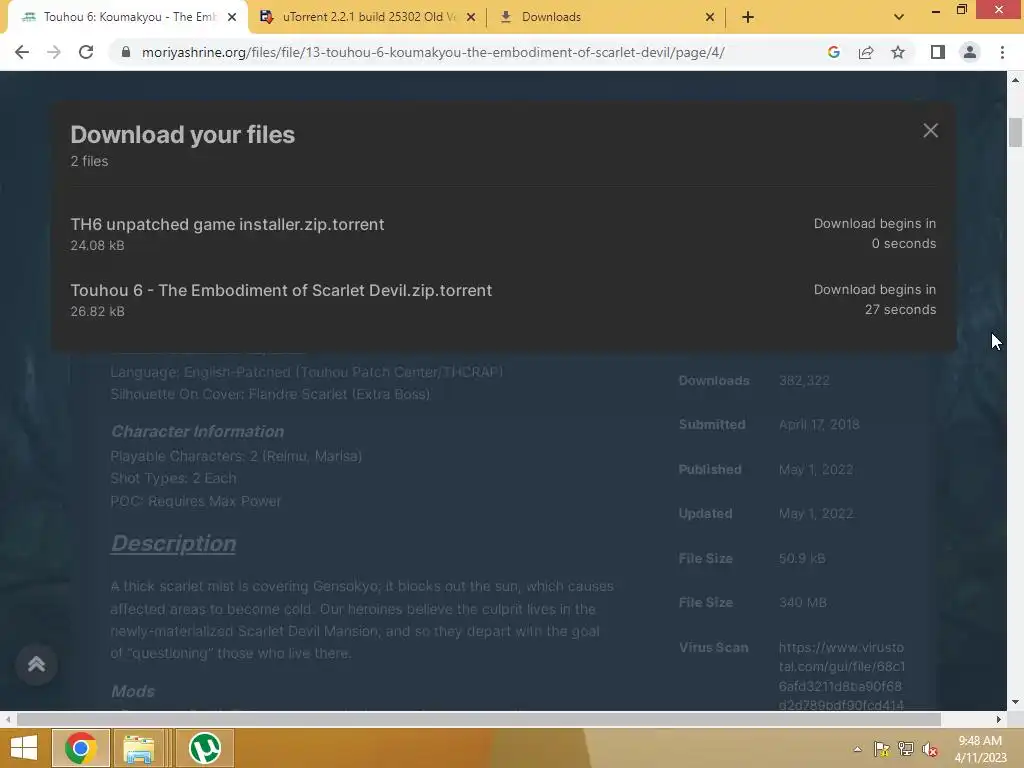Click the Description heading link
The image size is (1024, 768).
coord(173,543)
